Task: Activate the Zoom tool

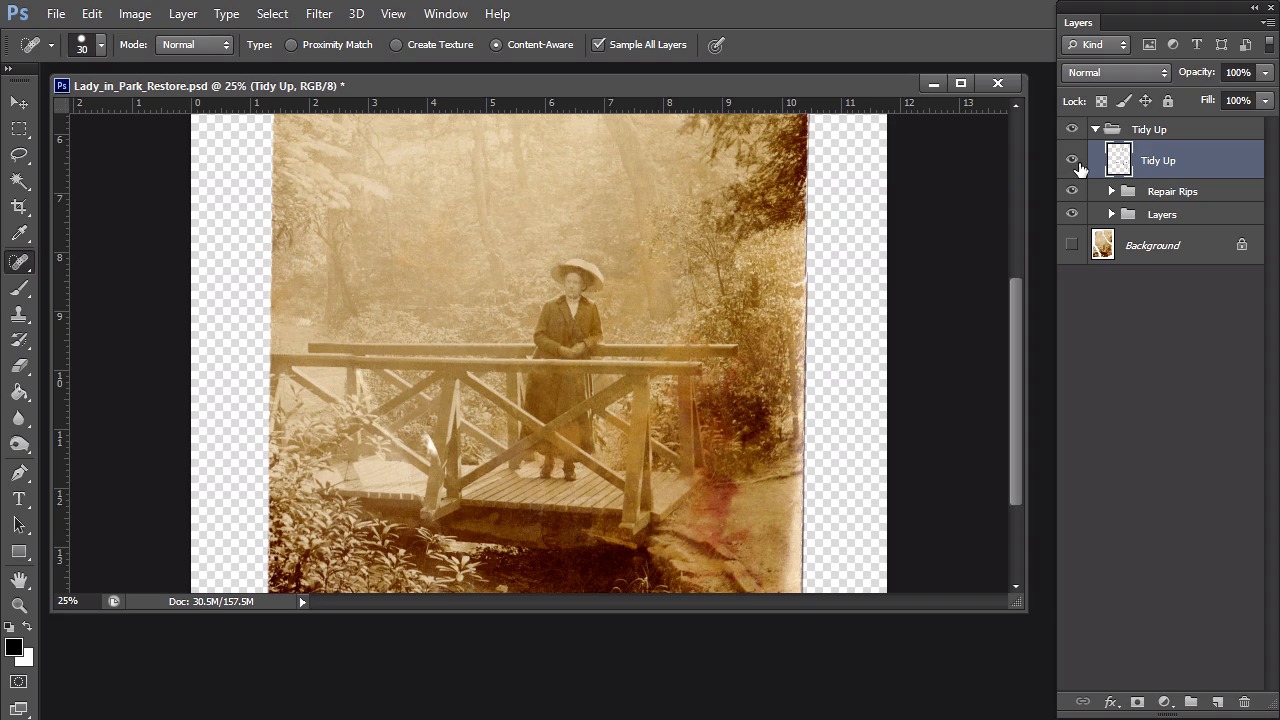Action: 19,605
